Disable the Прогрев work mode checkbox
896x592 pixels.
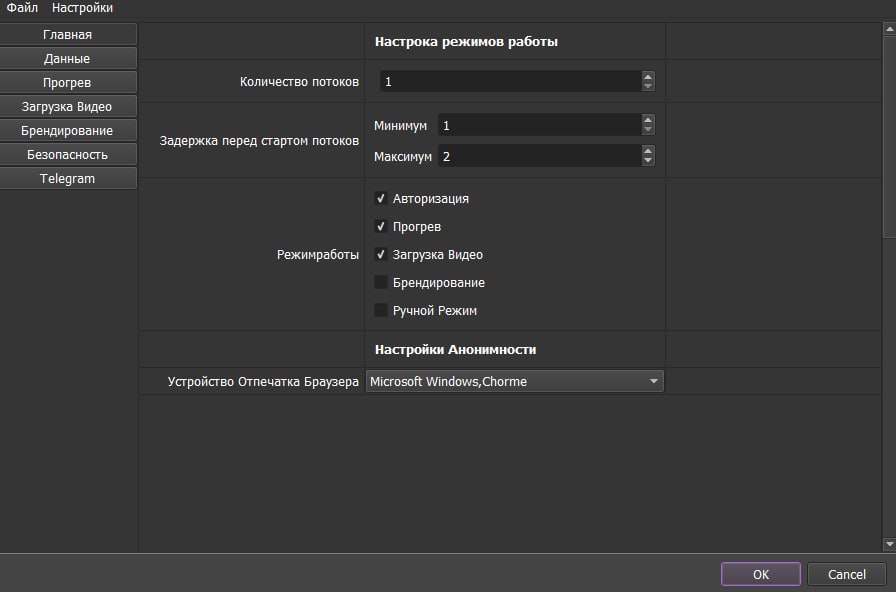pyautogui.click(x=381, y=227)
